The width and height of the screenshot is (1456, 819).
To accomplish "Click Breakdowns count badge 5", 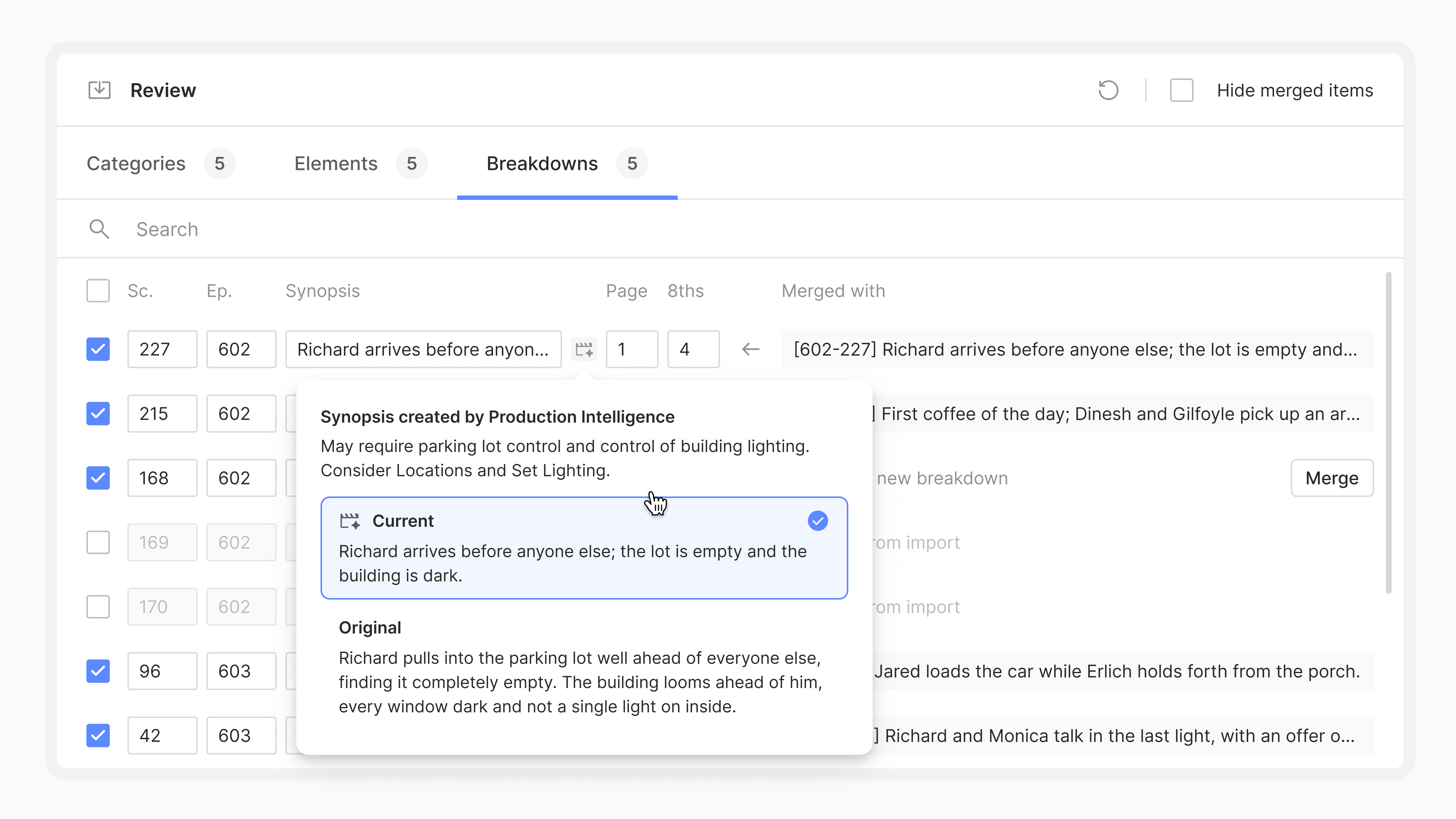I will pyautogui.click(x=632, y=163).
